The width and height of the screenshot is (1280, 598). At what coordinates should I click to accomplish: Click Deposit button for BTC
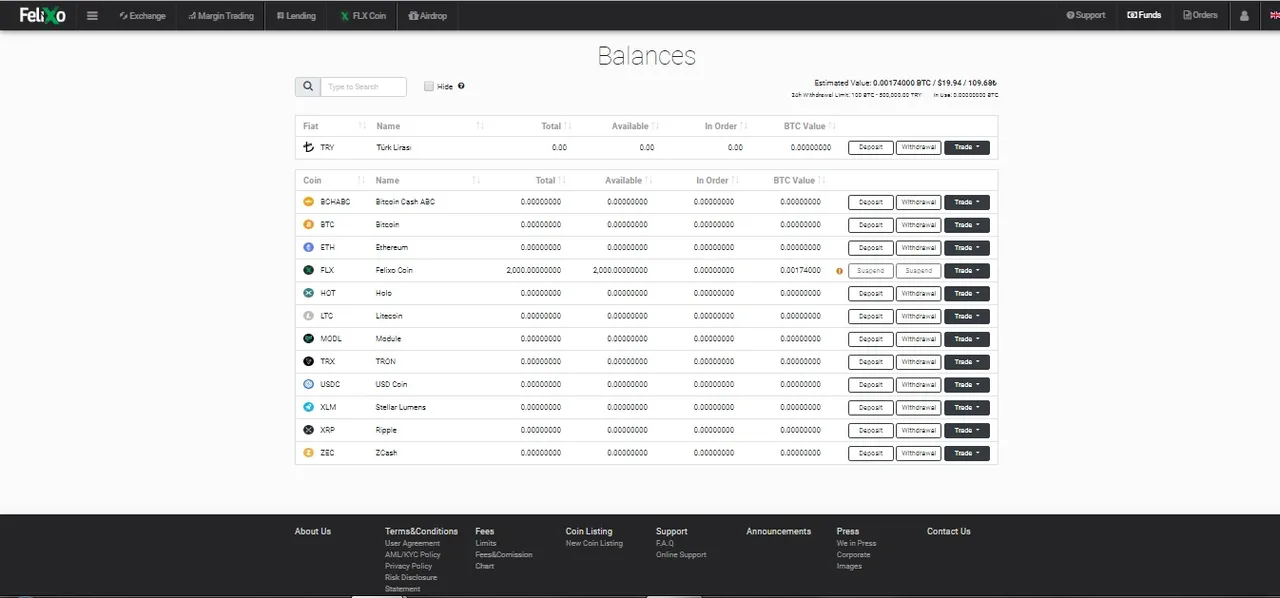tap(871, 225)
